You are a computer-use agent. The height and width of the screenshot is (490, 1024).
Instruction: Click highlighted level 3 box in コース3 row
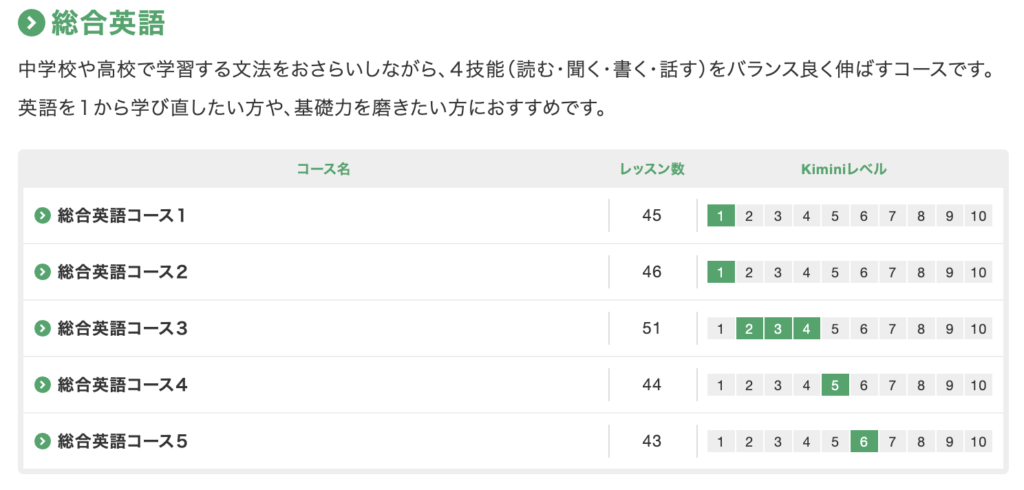point(778,329)
